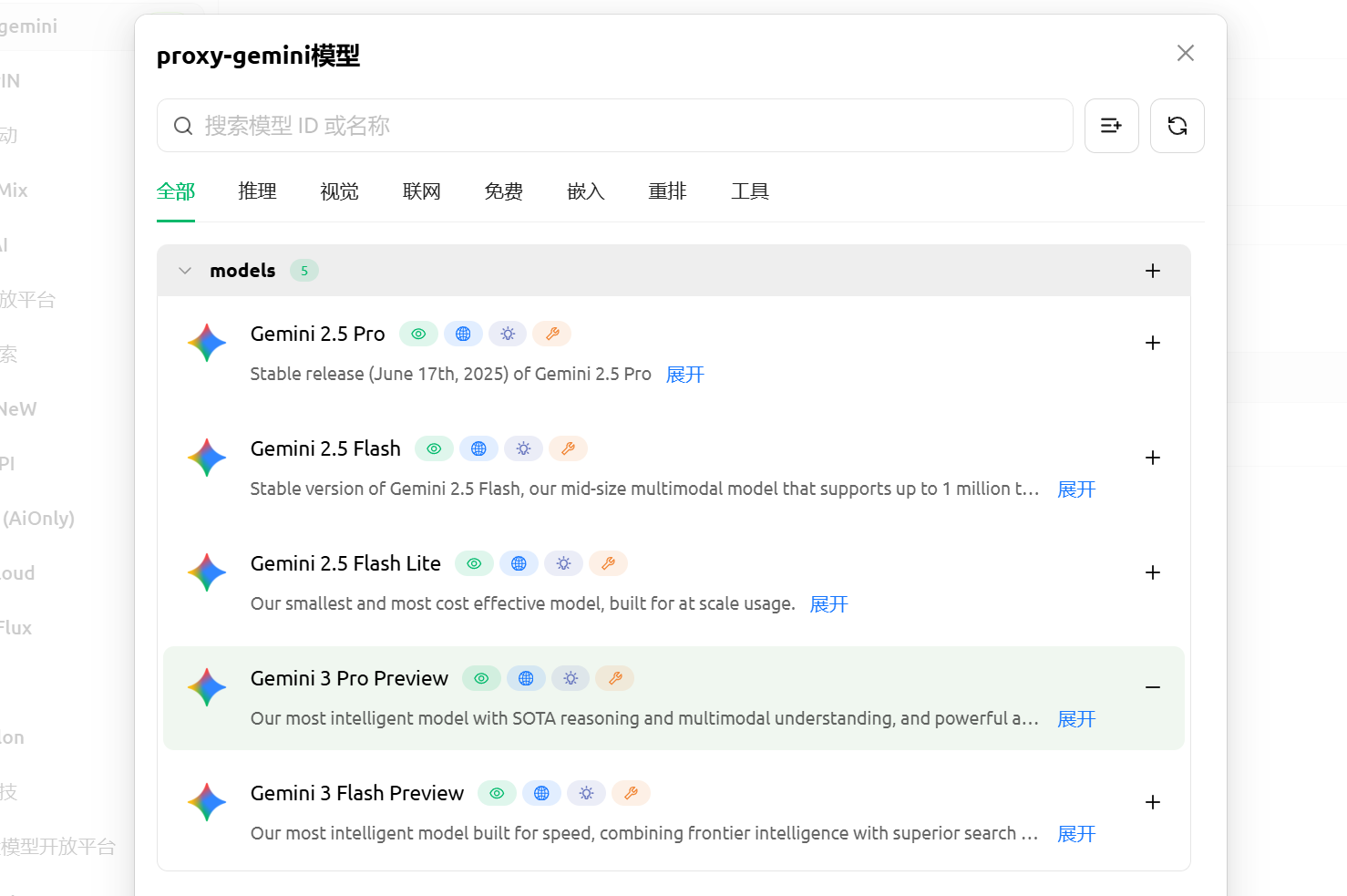Click the tools wrench icon for Gemini 3 Pro Preview
The image size is (1347, 896).
click(x=615, y=678)
